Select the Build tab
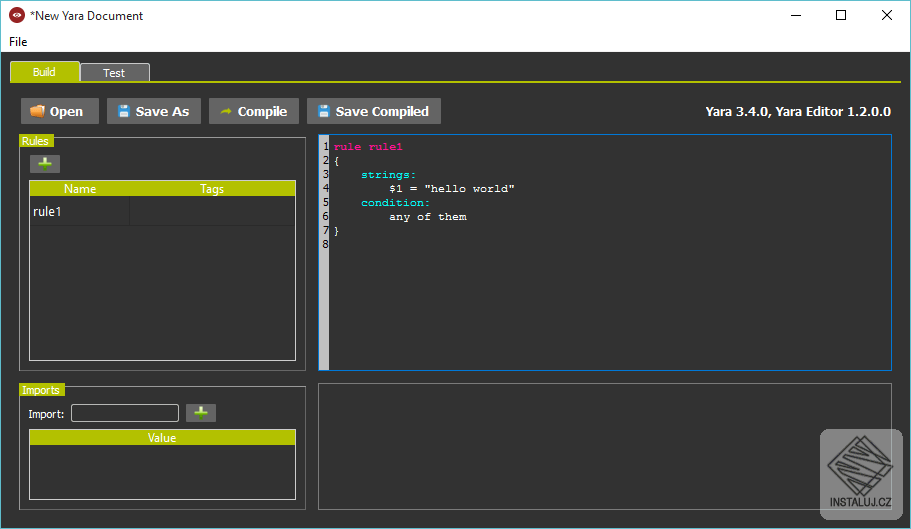Screen dimensions: 911x529 coord(44,72)
